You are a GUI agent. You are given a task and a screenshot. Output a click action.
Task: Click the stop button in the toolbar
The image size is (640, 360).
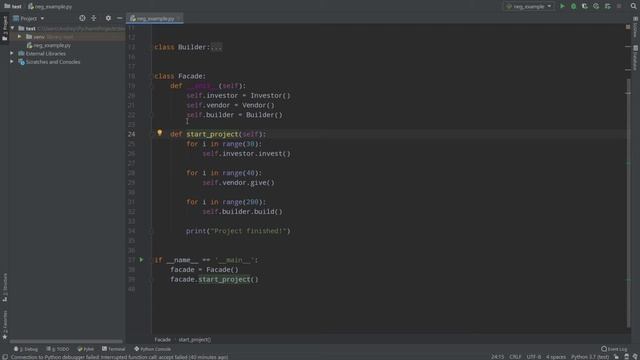pos(619,6)
